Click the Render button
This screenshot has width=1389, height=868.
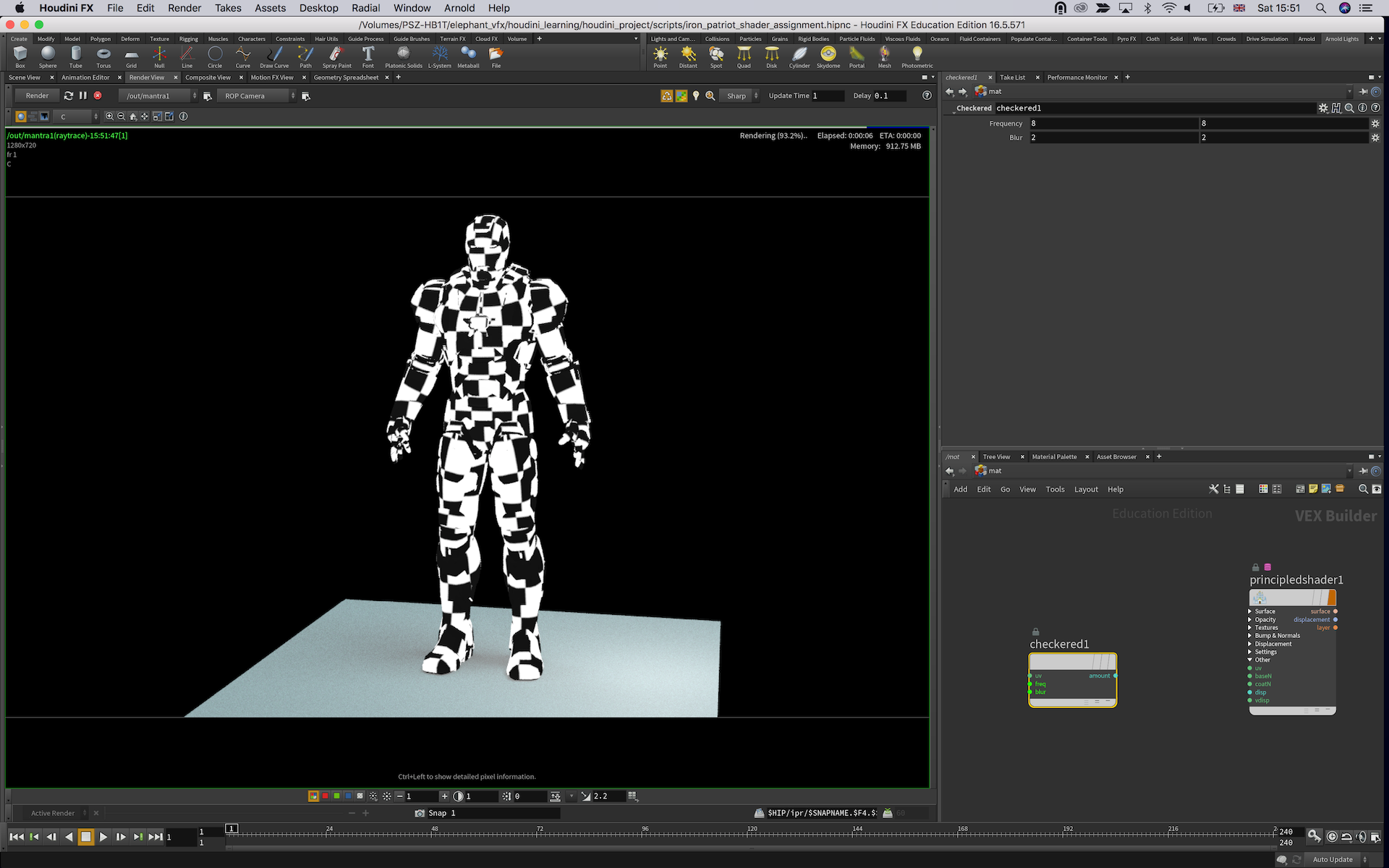tap(37, 95)
